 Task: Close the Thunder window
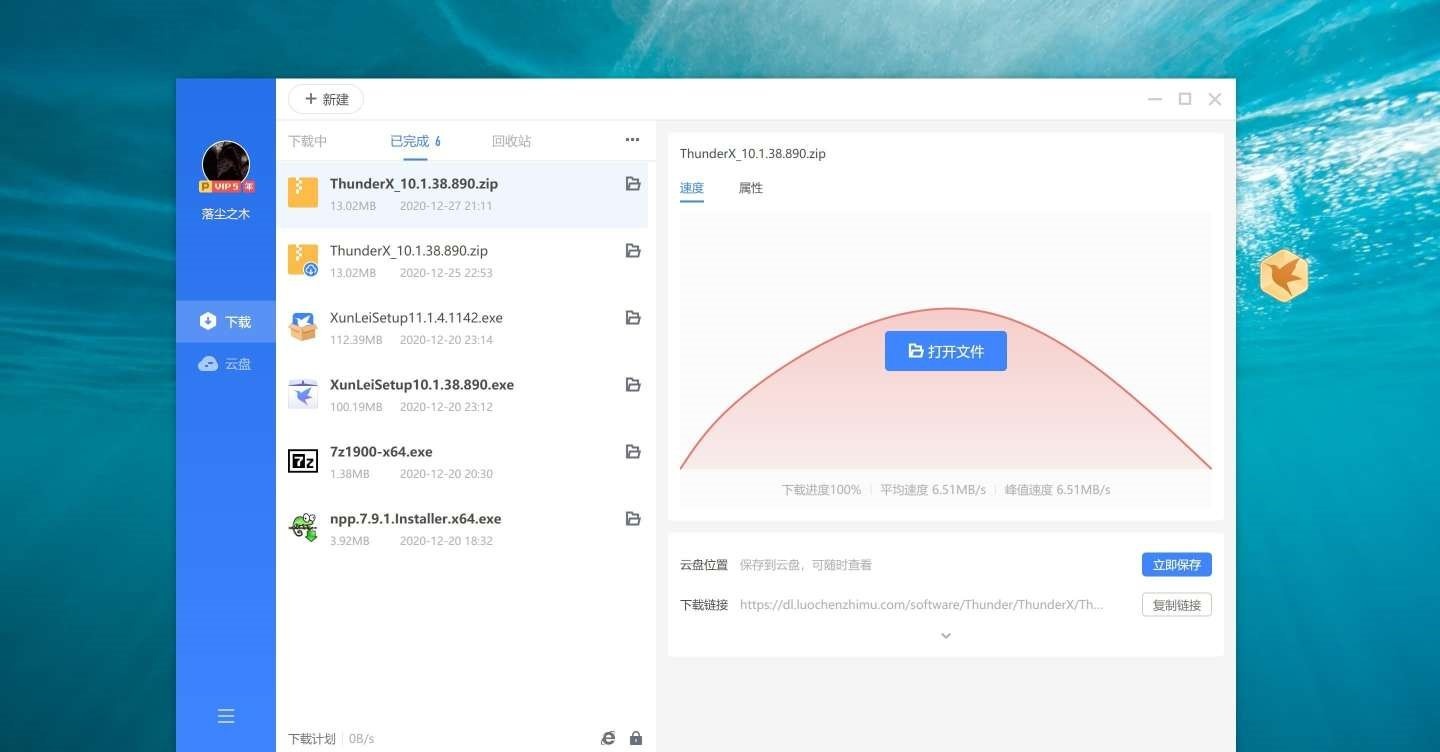click(1215, 99)
